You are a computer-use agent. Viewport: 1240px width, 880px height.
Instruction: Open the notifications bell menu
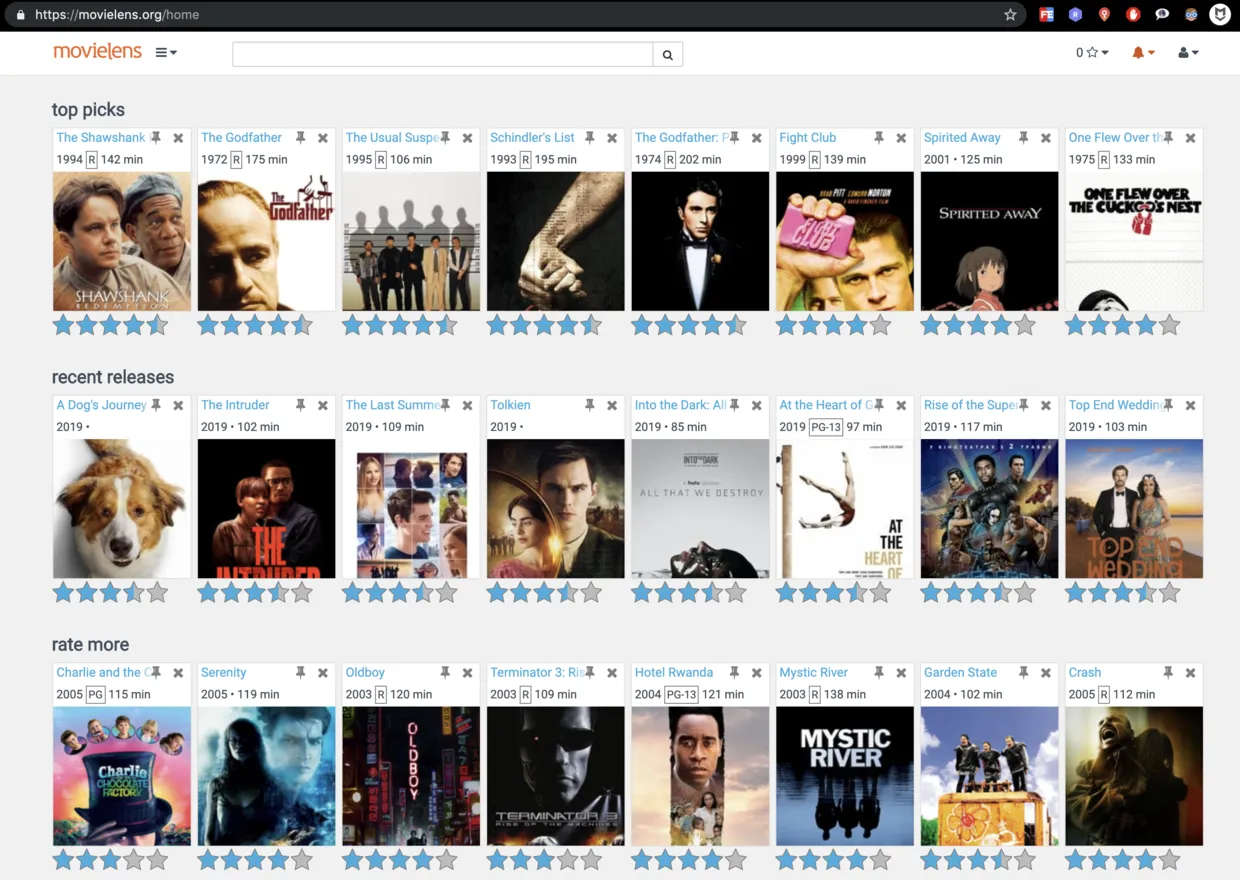[1143, 52]
